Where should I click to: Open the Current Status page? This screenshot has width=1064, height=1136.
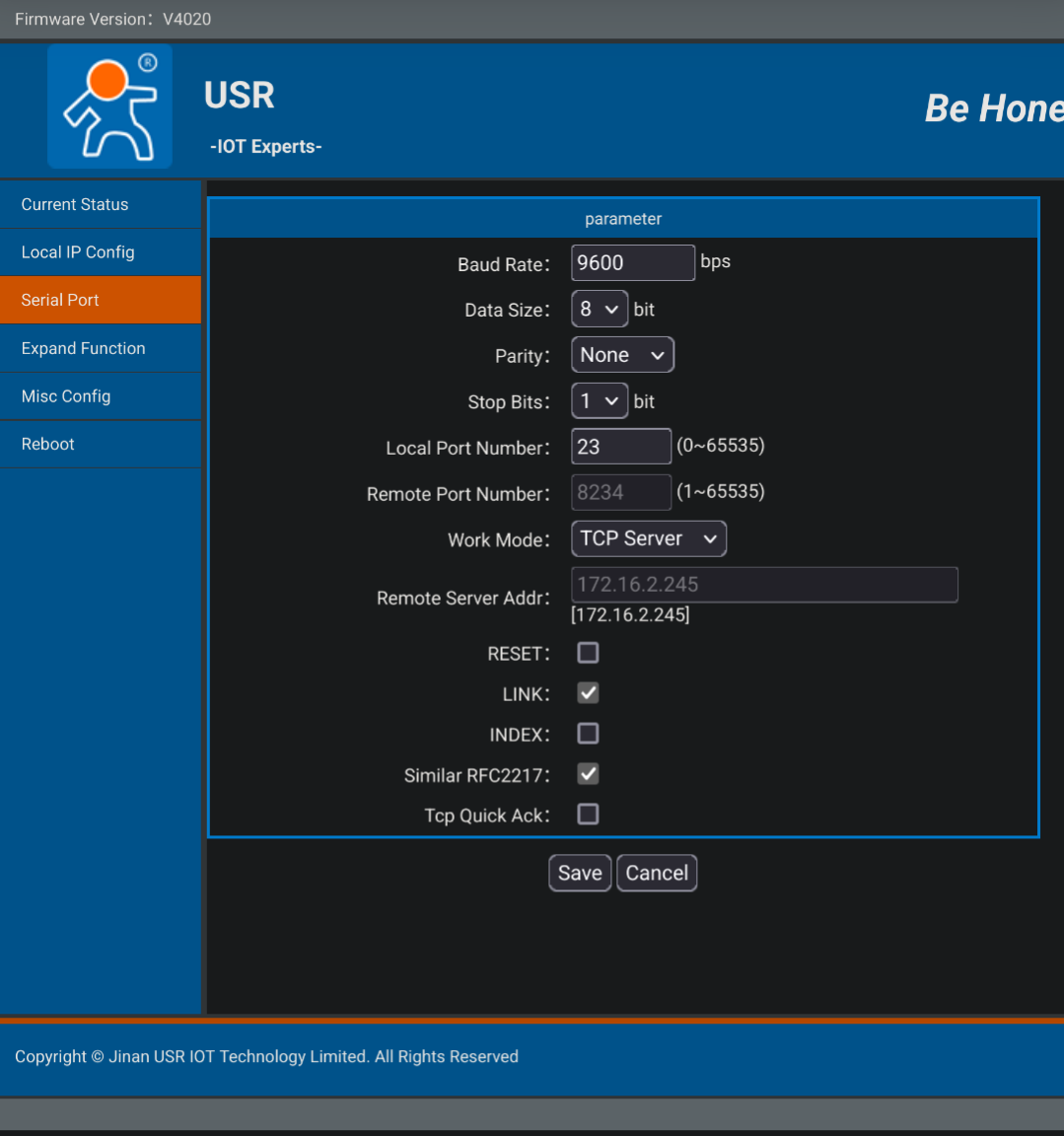tap(75, 204)
